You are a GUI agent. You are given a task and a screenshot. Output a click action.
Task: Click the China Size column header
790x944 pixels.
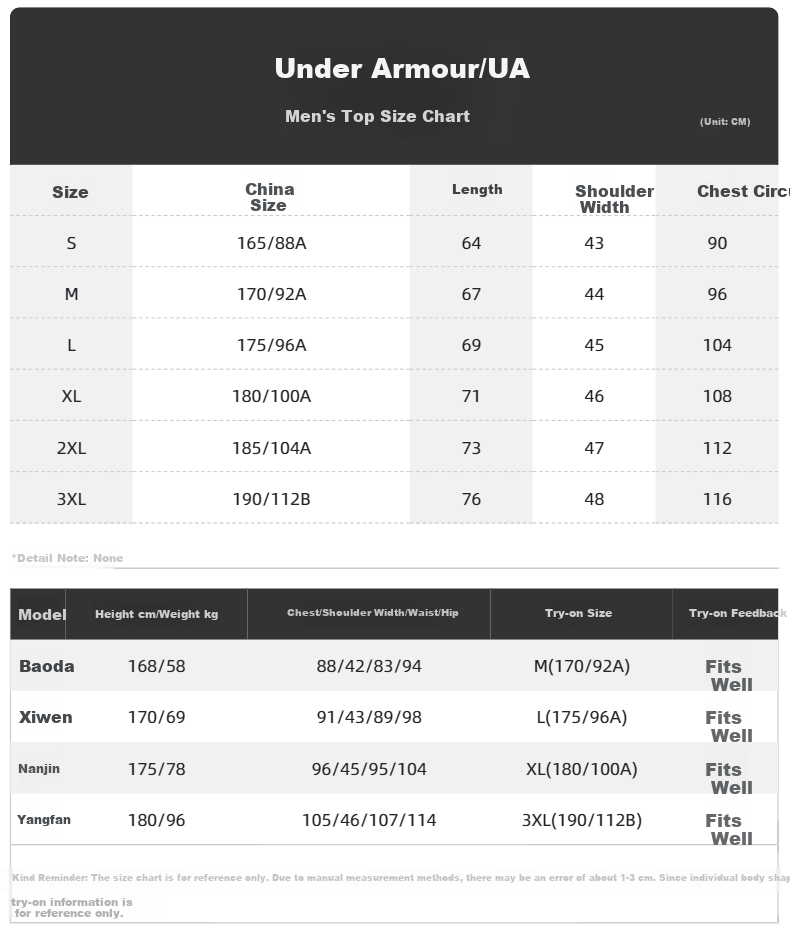[270, 197]
